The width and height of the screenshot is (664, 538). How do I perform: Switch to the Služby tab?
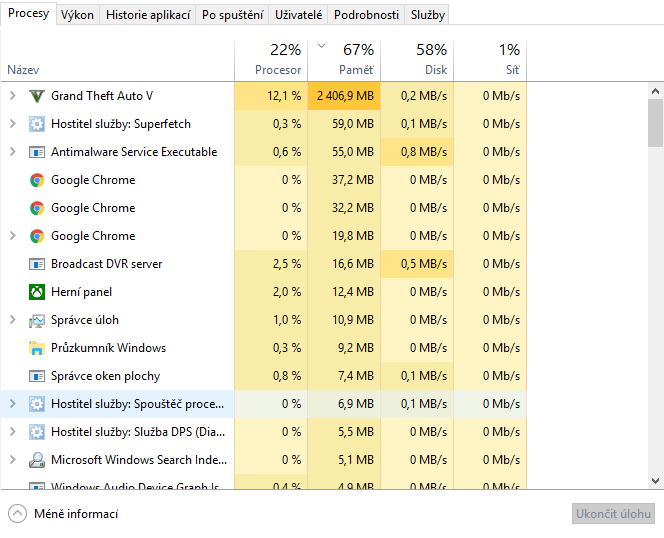point(428,15)
